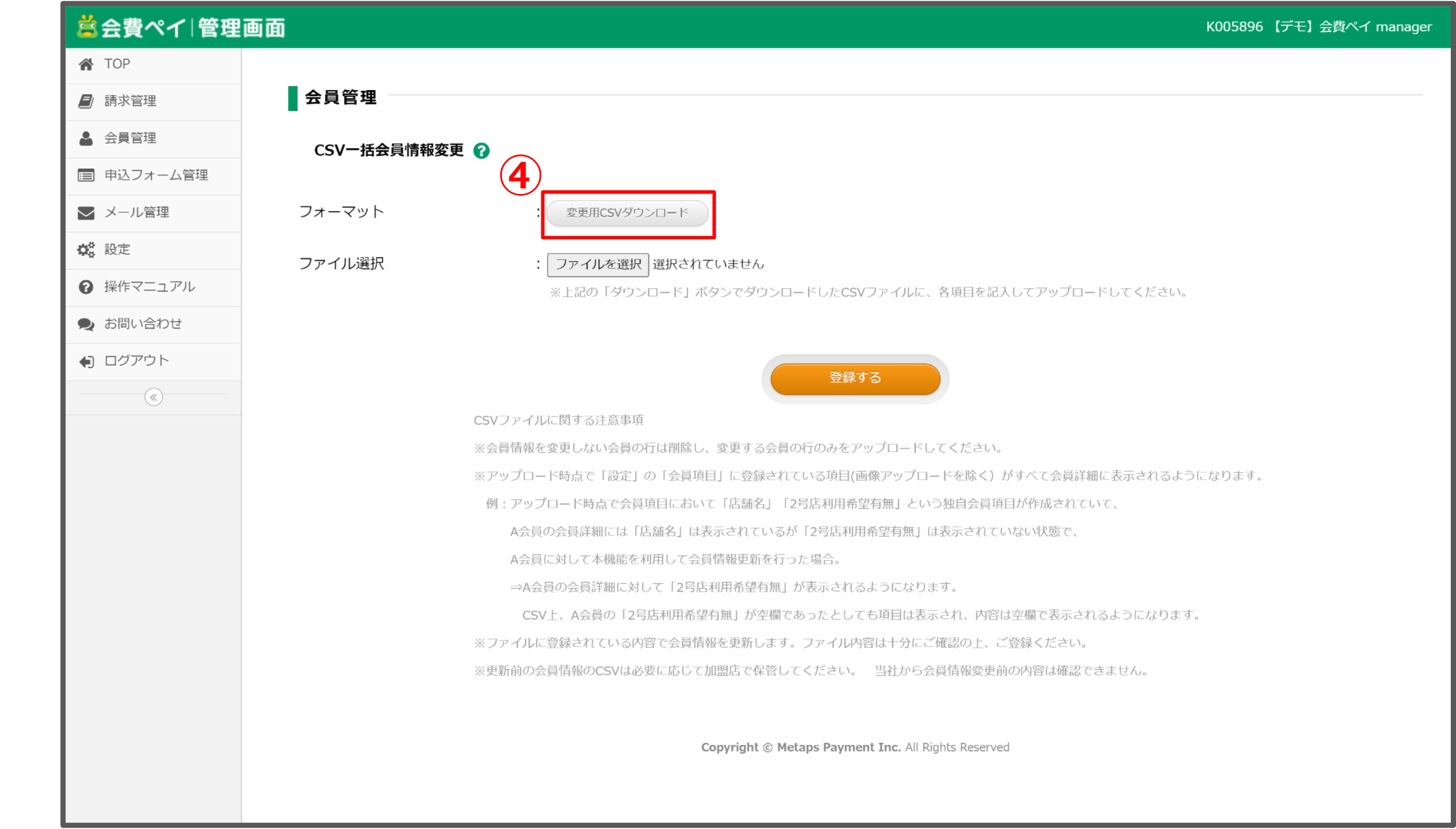Click the 申込フォーム管理 list icon

(86, 175)
